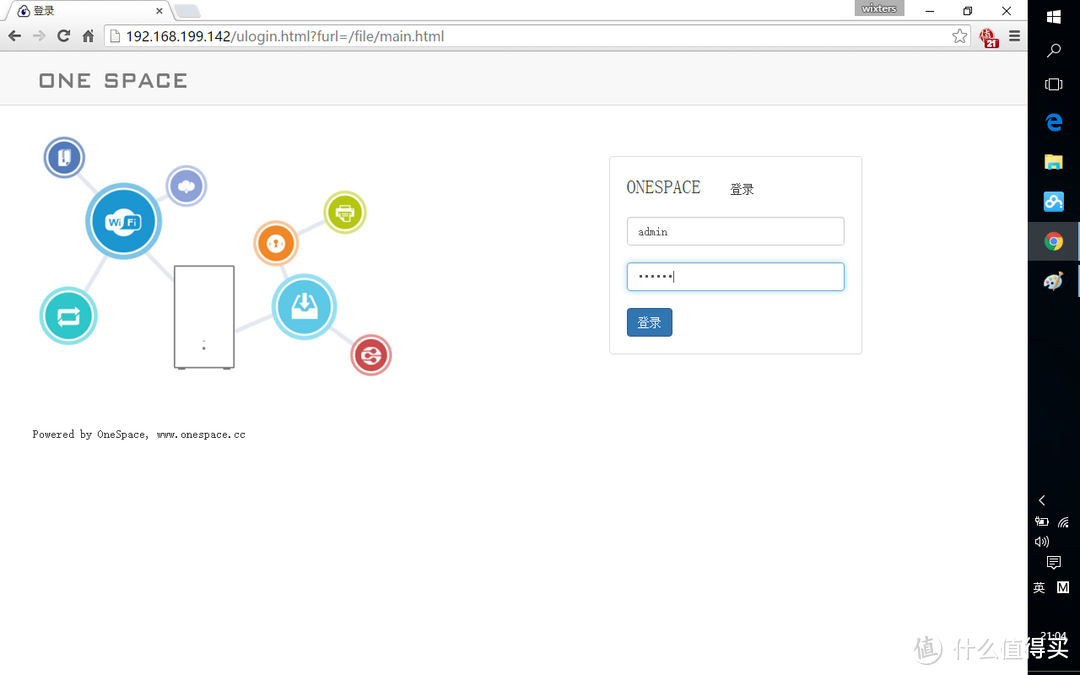Open the Paint palette app on taskbar
This screenshot has width=1080, height=675.
1053,281
